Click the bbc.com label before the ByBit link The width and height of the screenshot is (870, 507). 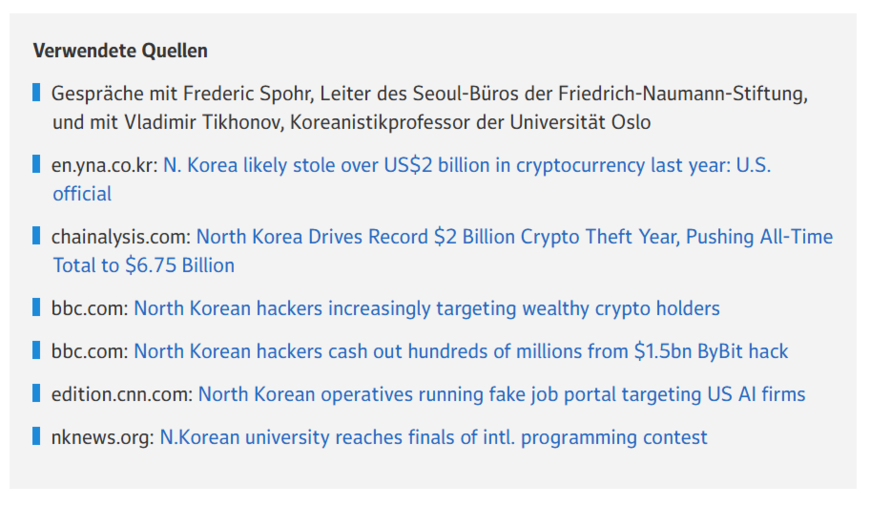pyautogui.click(x=90, y=351)
